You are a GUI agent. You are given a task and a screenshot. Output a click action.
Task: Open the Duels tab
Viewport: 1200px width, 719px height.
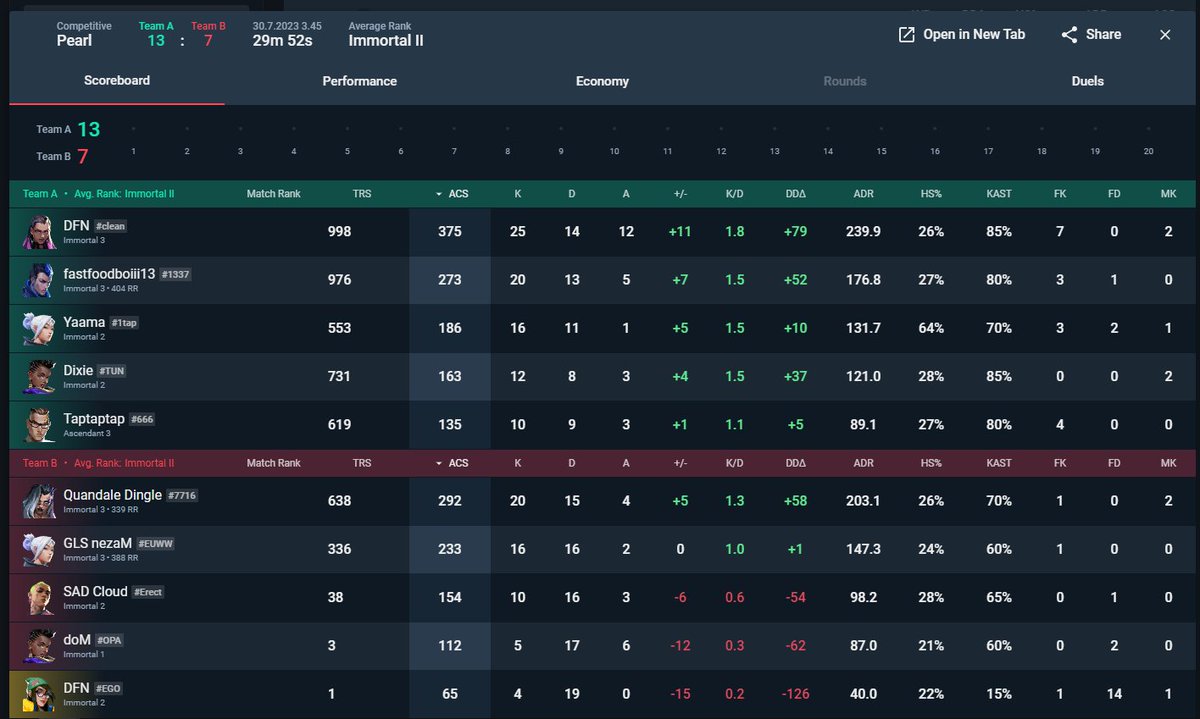(x=1088, y=81)
